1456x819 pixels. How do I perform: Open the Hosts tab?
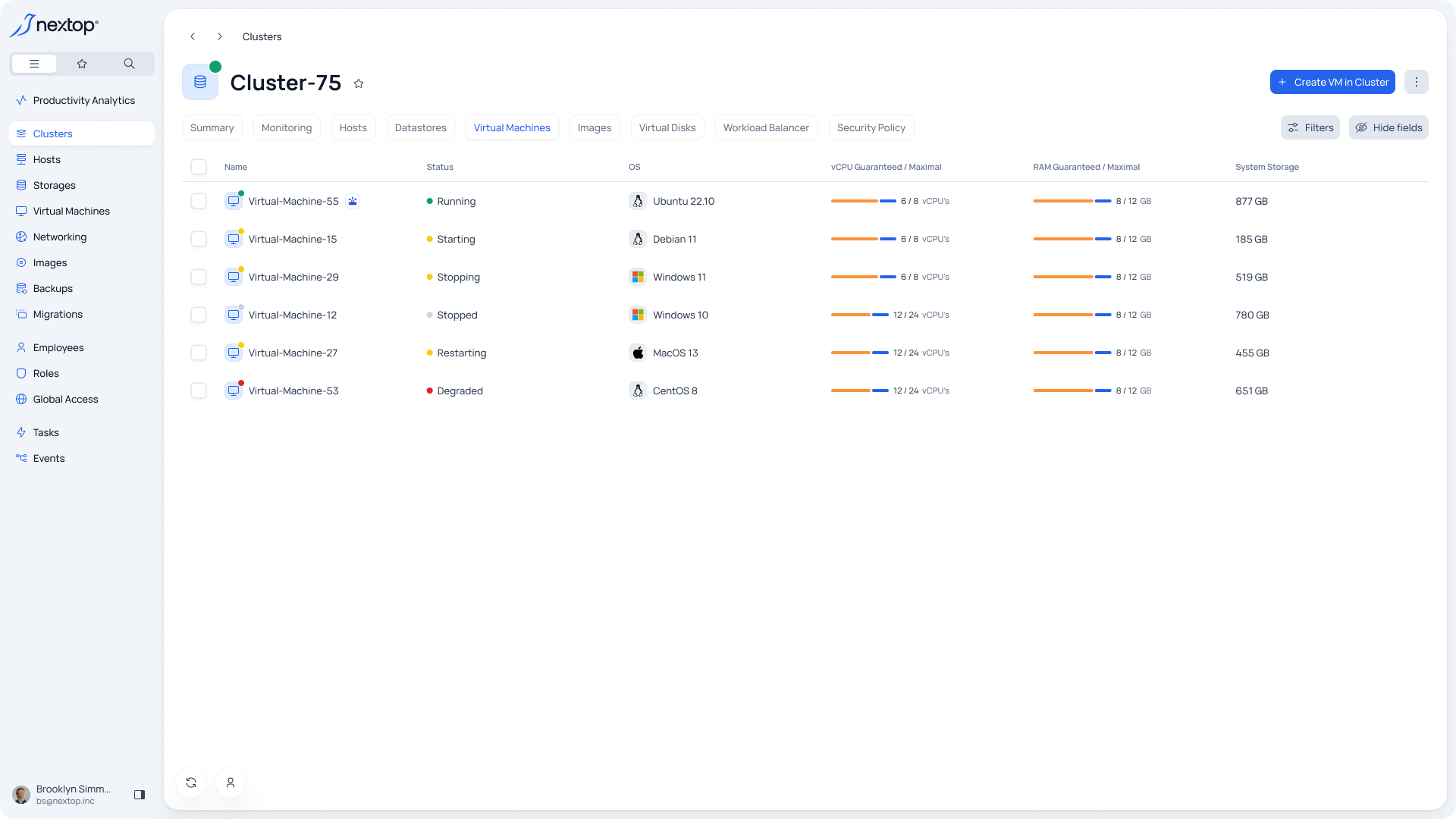[x=353, y=127]
